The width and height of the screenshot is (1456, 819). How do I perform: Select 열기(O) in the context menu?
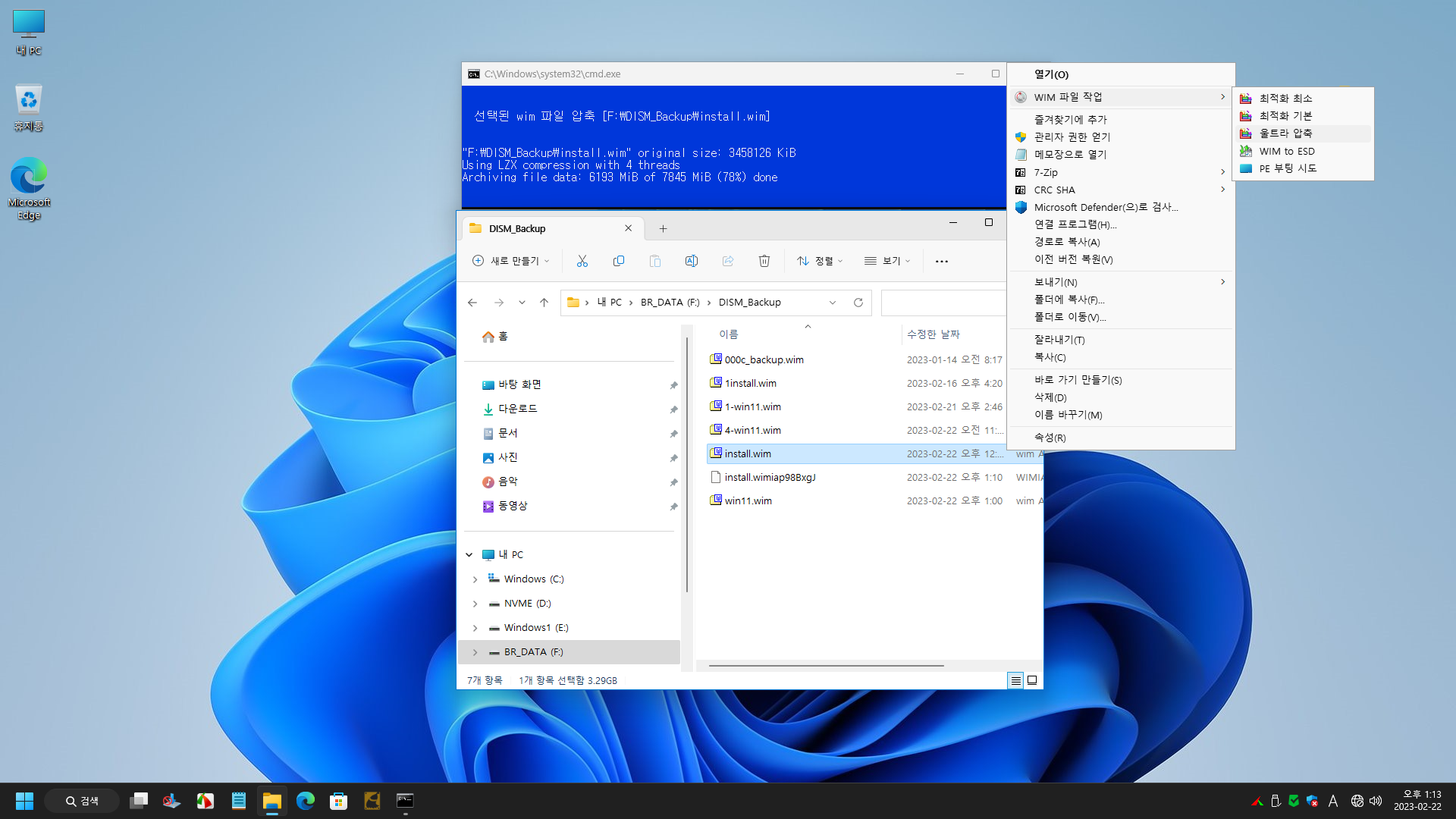(1121, 74)
